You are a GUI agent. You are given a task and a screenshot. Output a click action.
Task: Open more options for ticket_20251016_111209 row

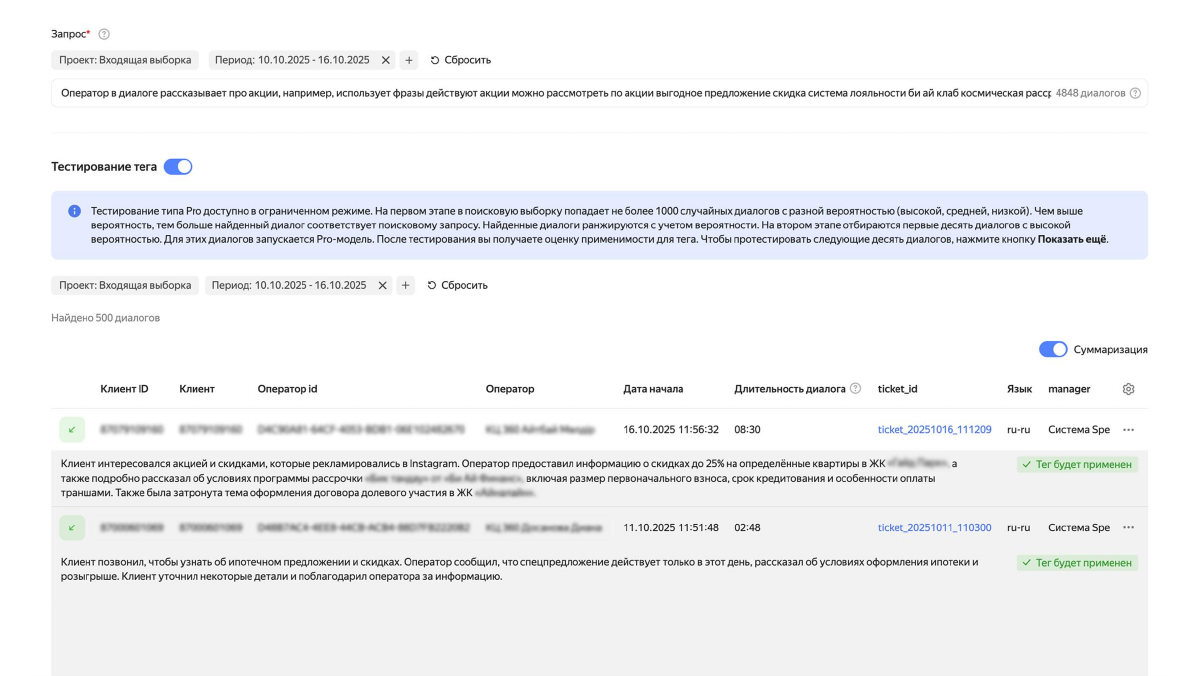[1129, 430]
